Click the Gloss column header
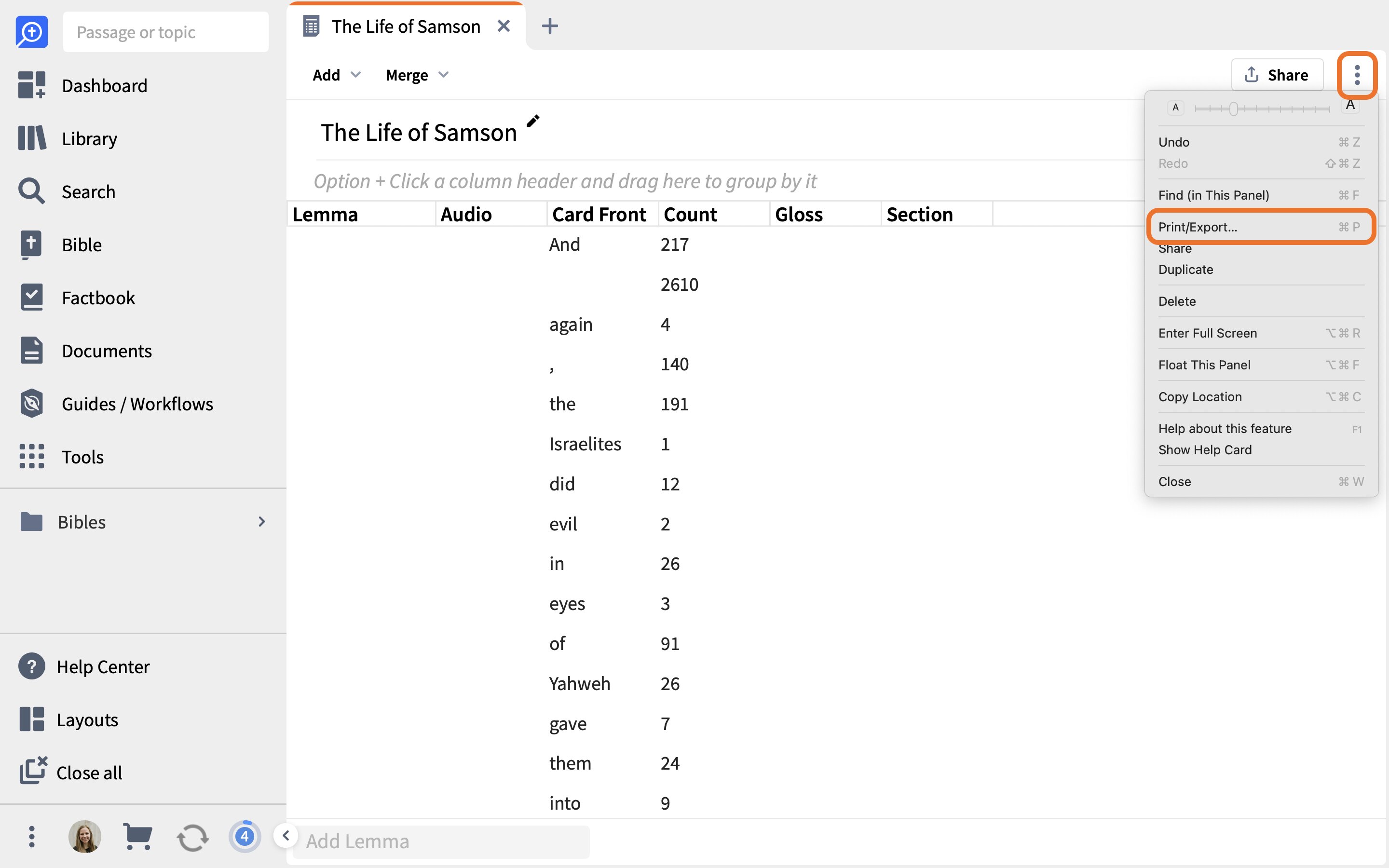 pos(824,214)
